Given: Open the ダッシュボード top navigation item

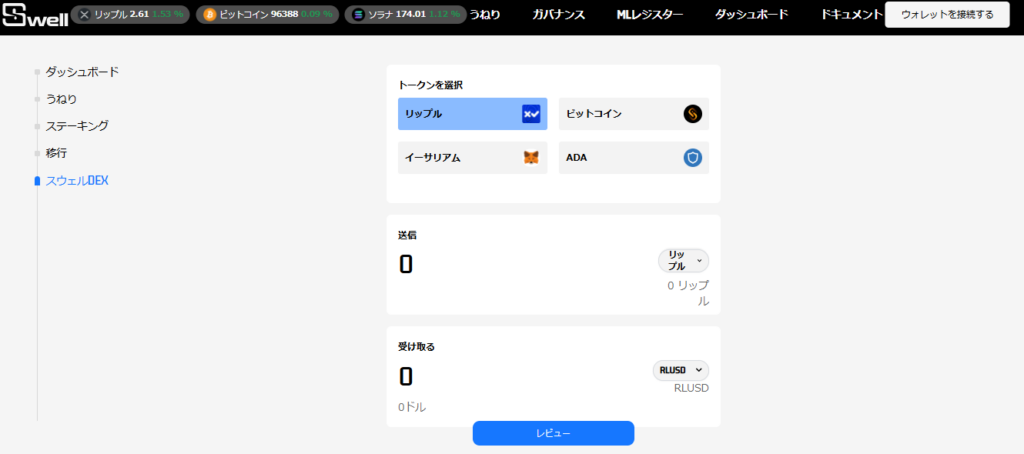Looking at the screenshot, I should [751, 14].
